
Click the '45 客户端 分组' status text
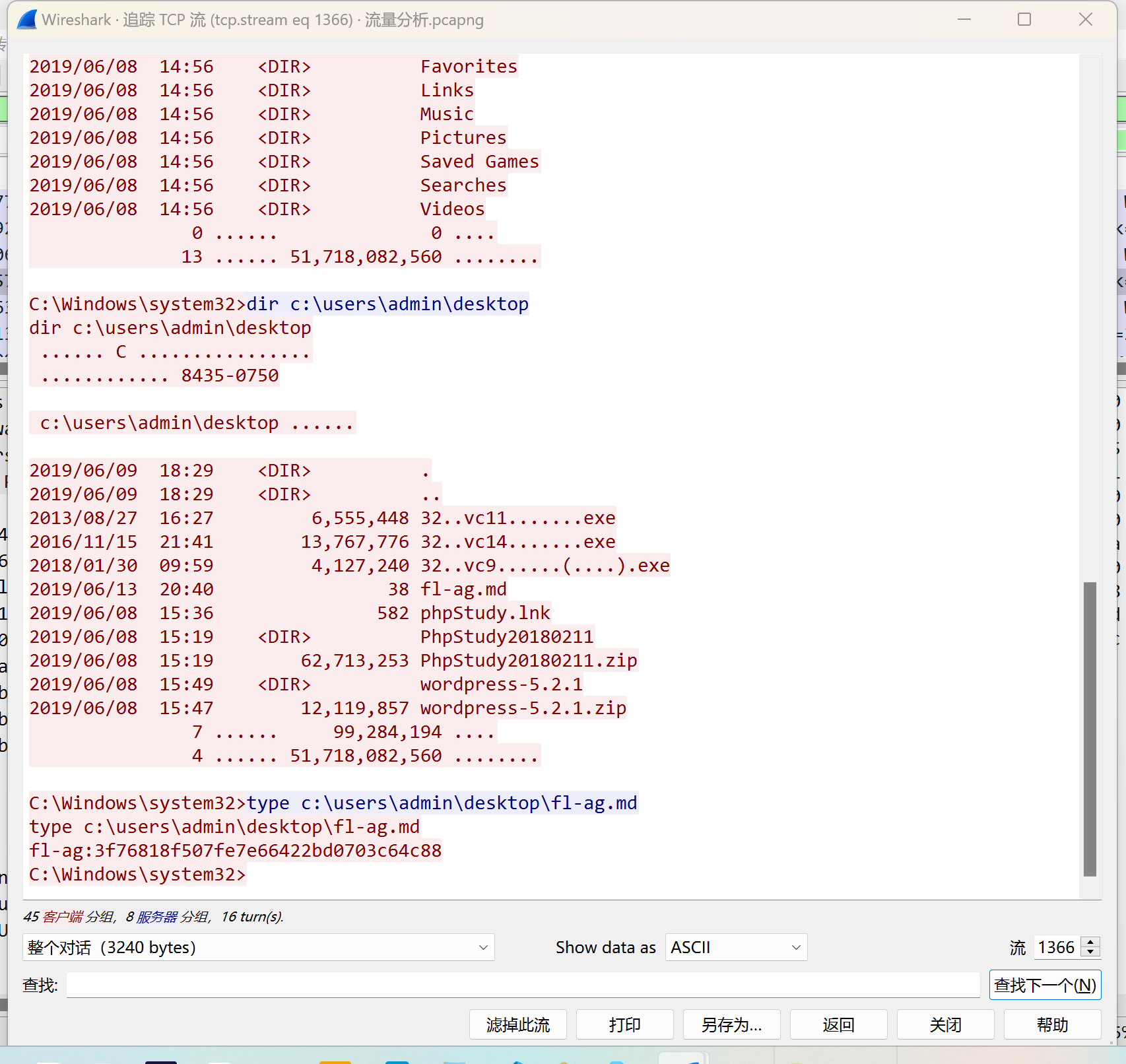[x=69, y=916]
